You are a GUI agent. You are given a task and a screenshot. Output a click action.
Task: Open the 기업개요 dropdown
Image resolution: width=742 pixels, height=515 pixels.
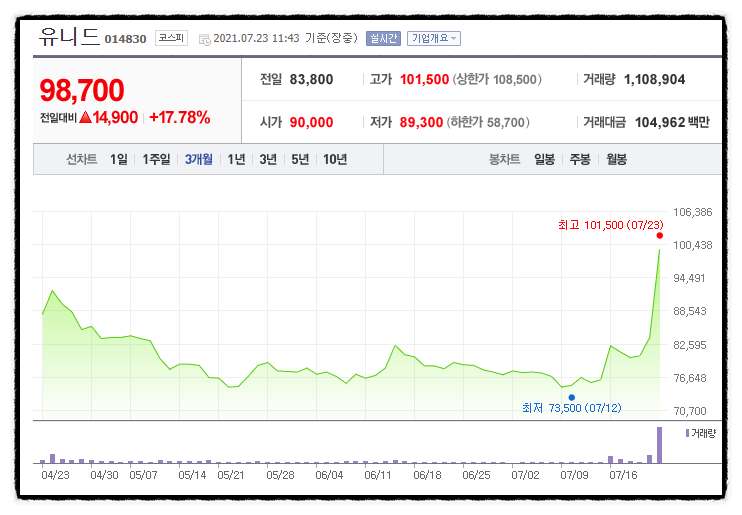(433, 38)
